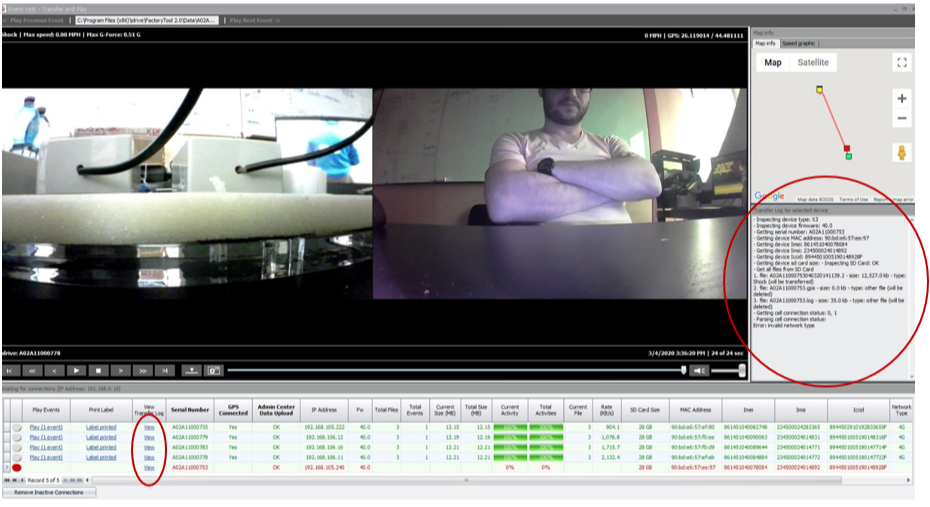Screen dimensions: 930x507
Task: Select IP address cell 192.168.105.222
Action: point(324,427)
